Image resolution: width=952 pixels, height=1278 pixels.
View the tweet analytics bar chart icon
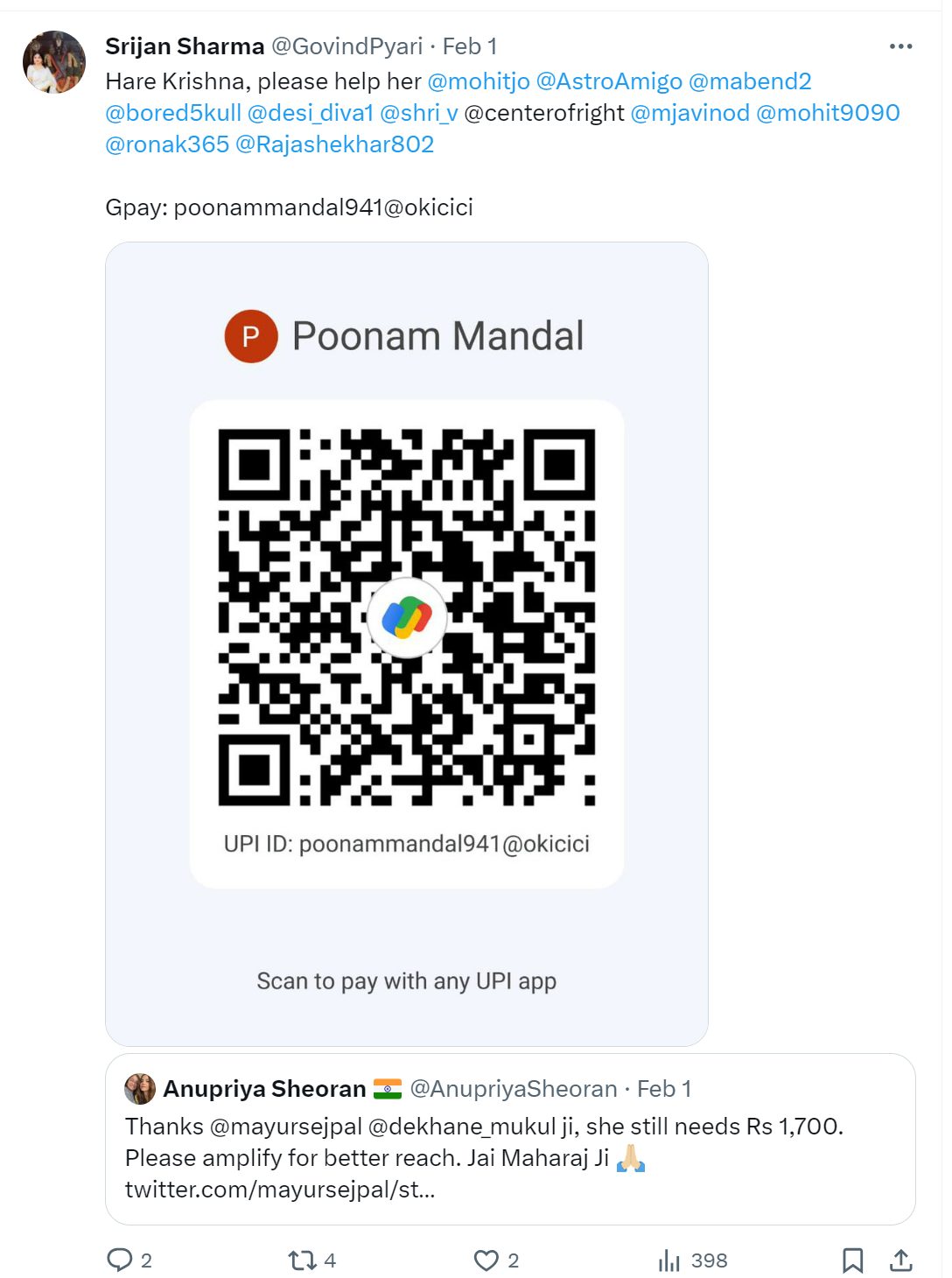tap(668, 1260)
